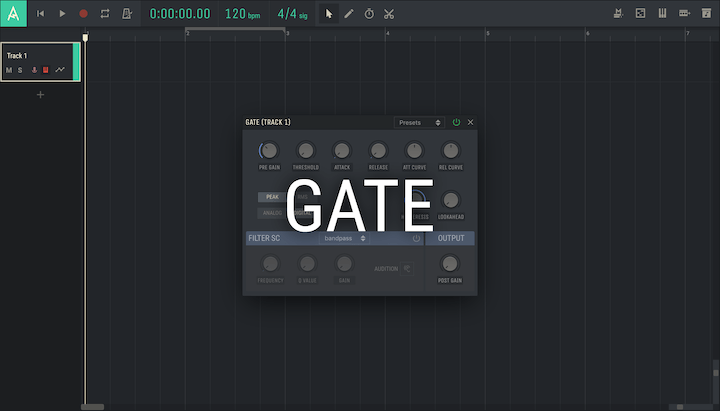
Task: Mute Track 1 with M button
Action: (9, 70)
